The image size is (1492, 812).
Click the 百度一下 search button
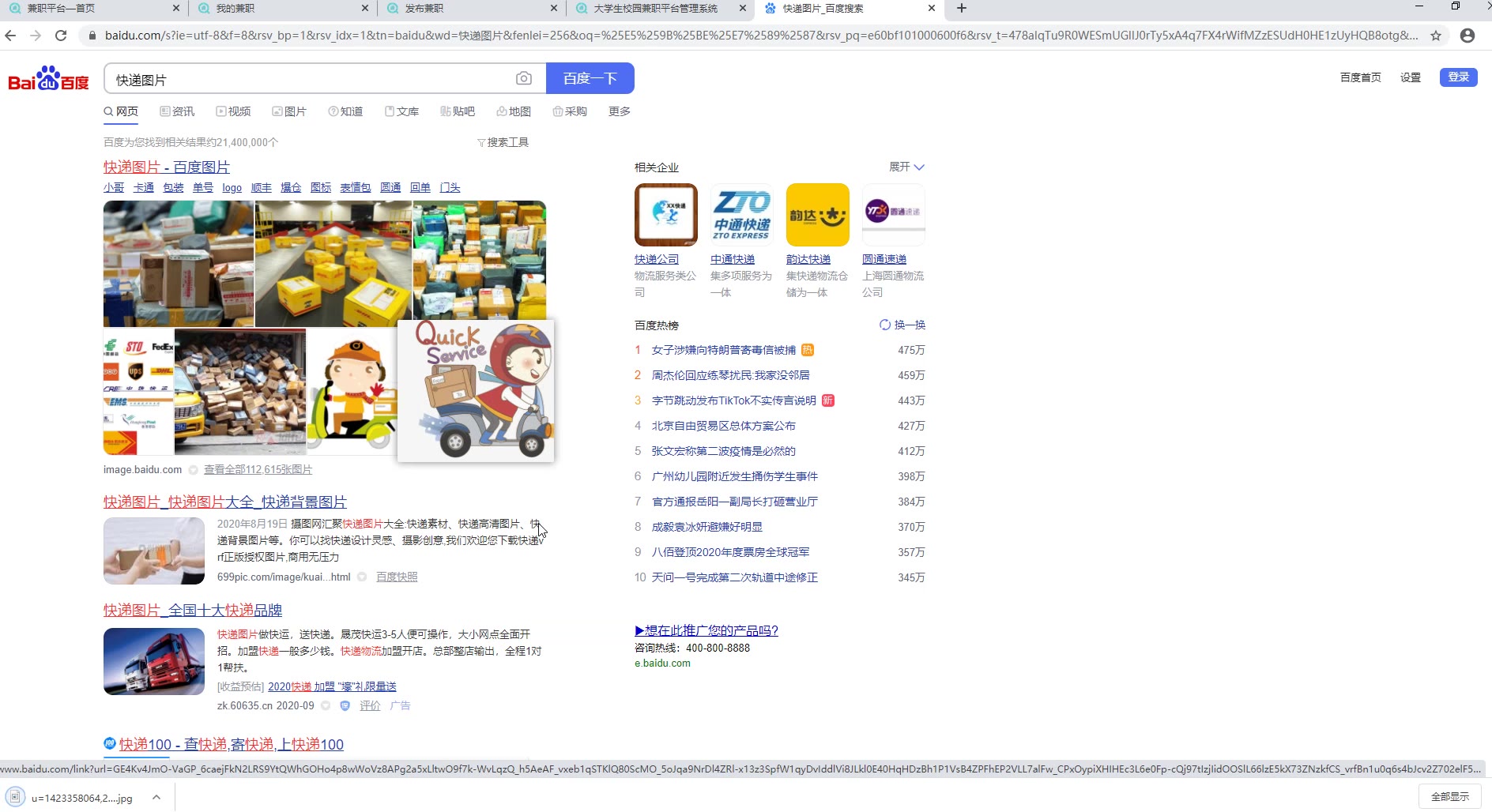[x=590, y=78]
